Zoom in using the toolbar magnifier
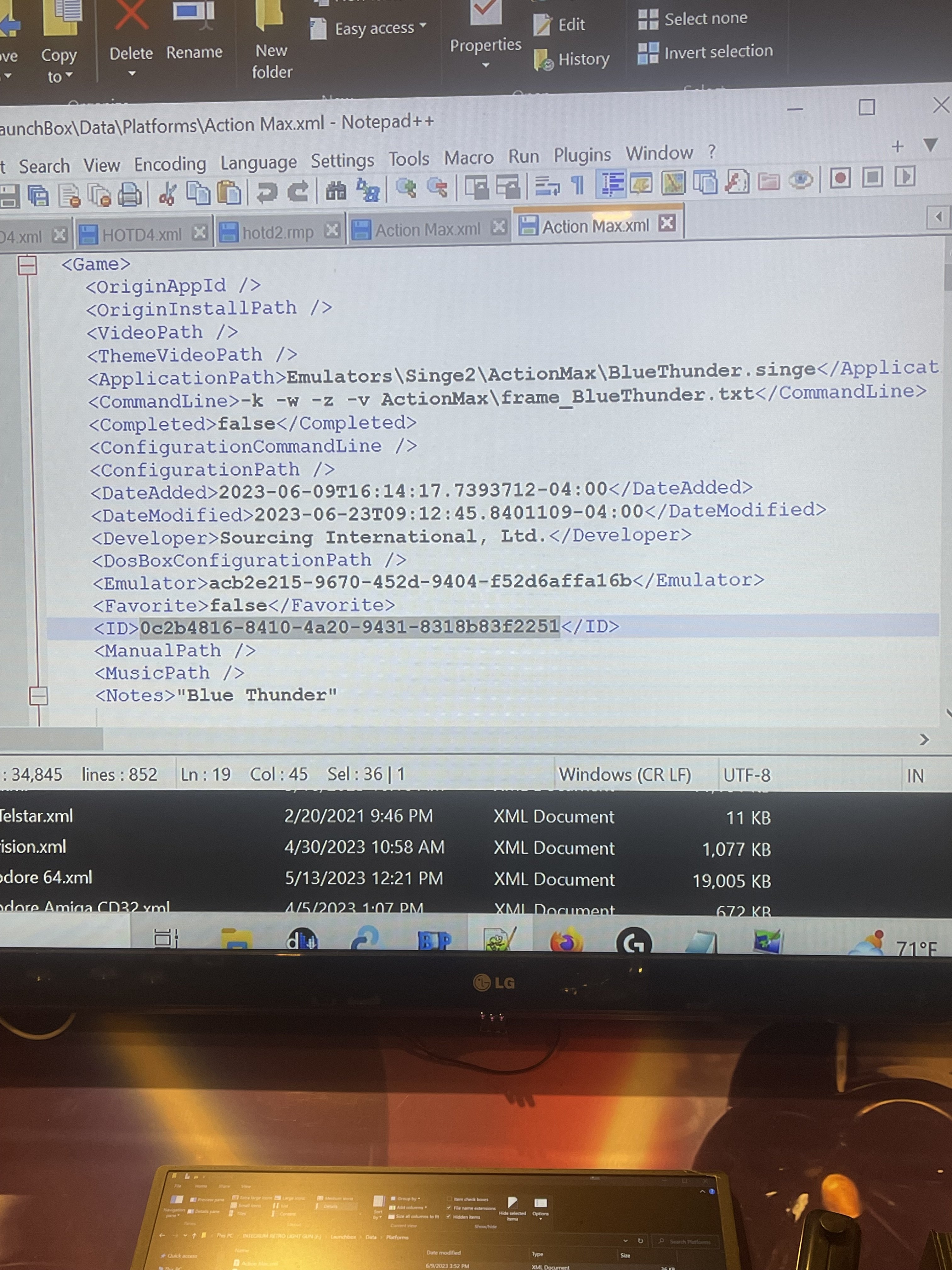 (x=406, y=188)
